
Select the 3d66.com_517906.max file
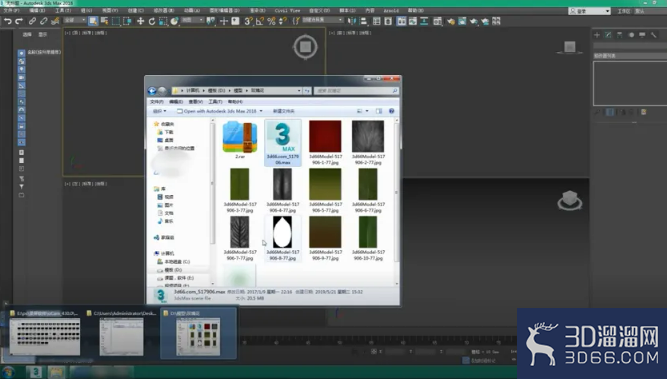(x=283, y=142)
